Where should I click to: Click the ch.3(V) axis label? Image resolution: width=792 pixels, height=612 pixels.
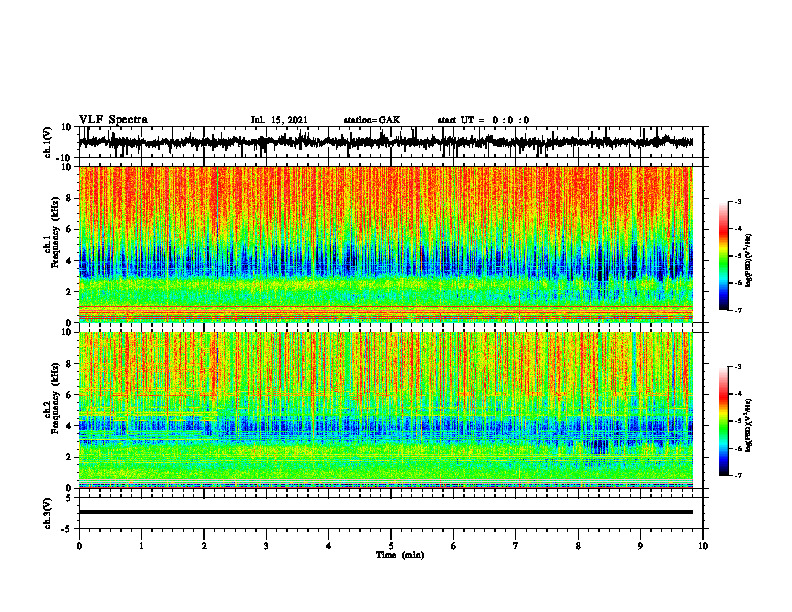click(x=48, y=513)
